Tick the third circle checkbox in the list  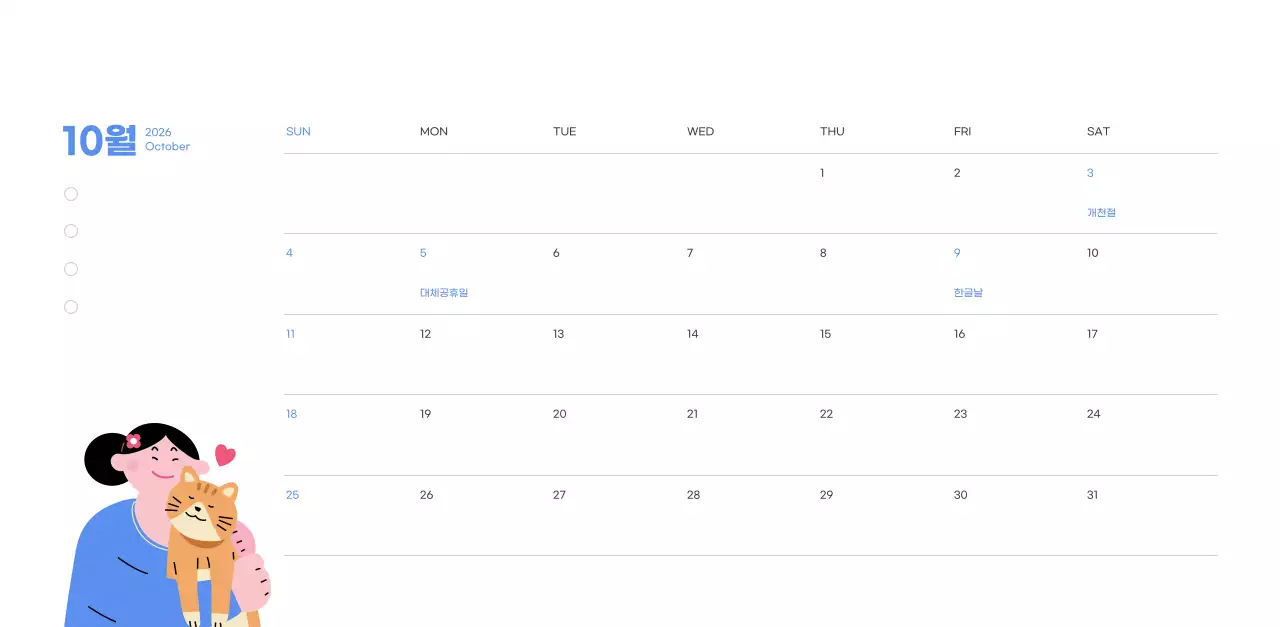pyautogui.click(x=71, y=269)
